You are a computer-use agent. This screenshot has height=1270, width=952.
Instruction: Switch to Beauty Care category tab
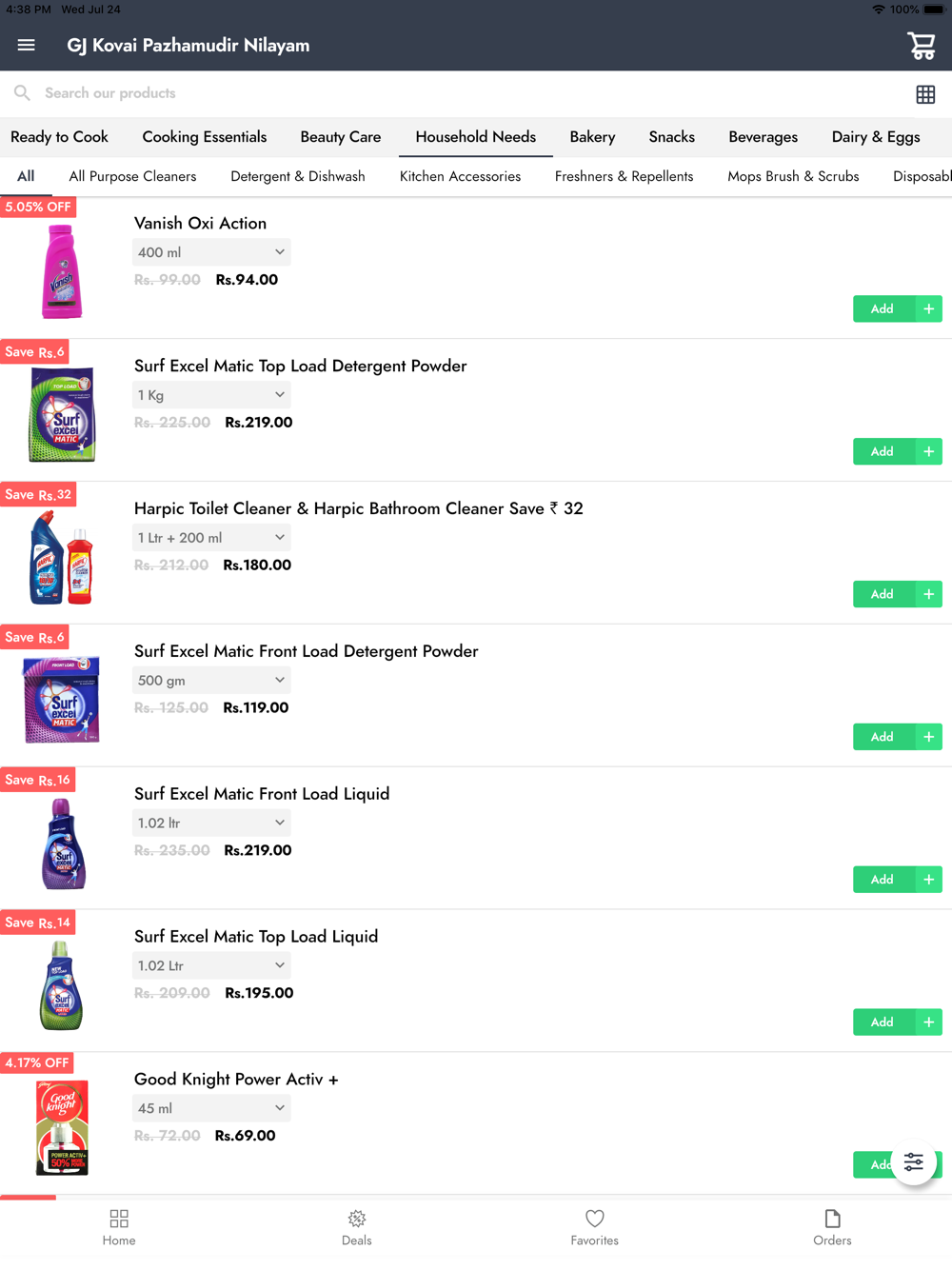[x=341, y=137]
